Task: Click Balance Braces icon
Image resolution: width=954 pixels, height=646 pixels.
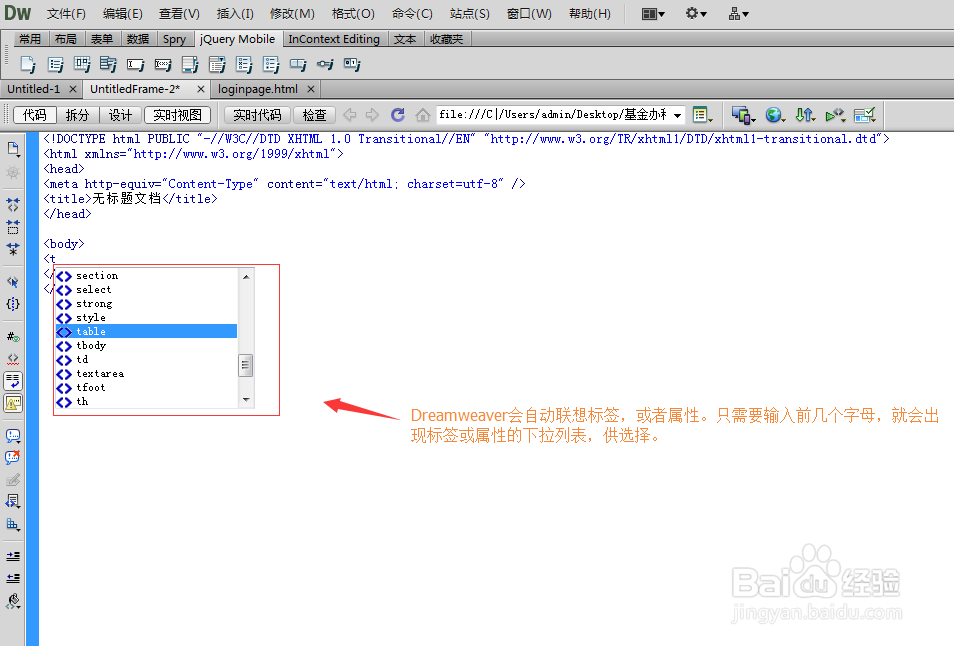Action: 13,304
